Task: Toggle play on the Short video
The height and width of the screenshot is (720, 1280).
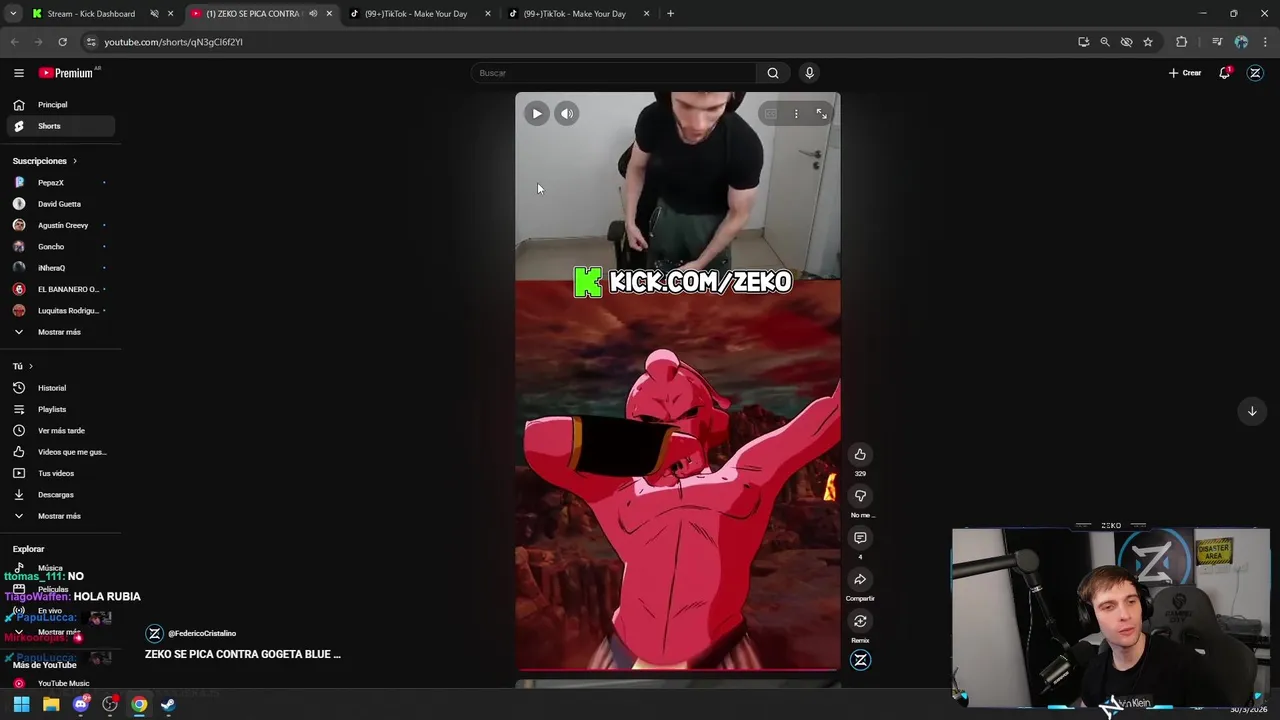Action: pyautogui.click(x=537, y=114)
